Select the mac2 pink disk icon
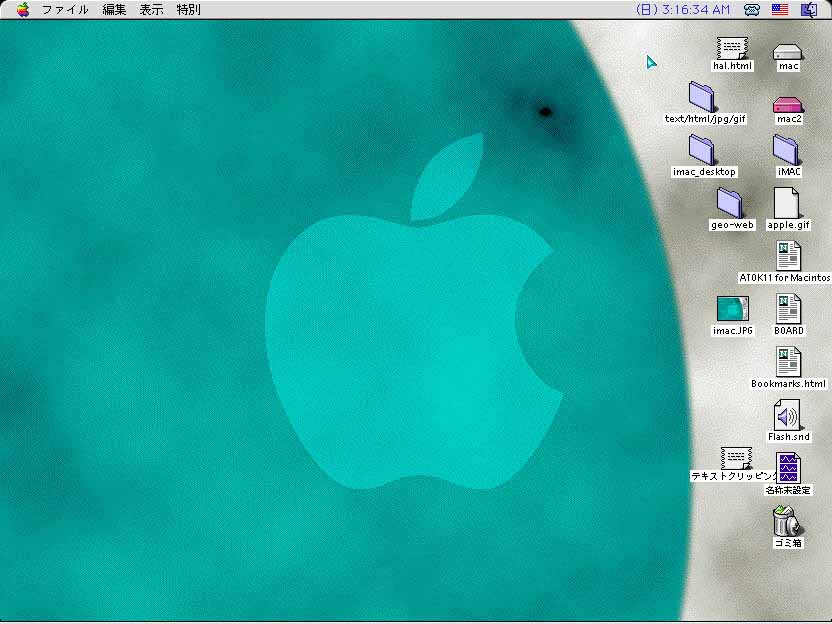Image resolution: width=832 pixels, height=624 pixels. pos(788,105)
